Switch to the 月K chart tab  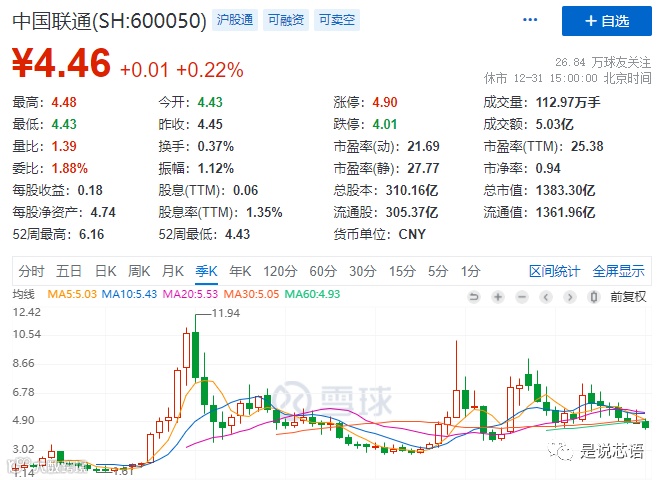[173, 271]
